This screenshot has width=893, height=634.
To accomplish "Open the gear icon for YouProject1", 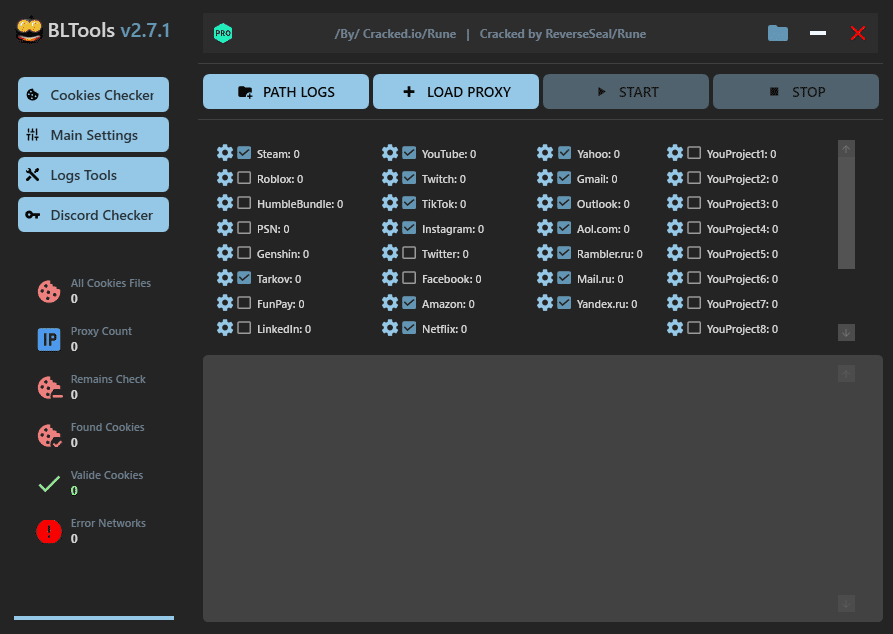I will coord(675,153).
